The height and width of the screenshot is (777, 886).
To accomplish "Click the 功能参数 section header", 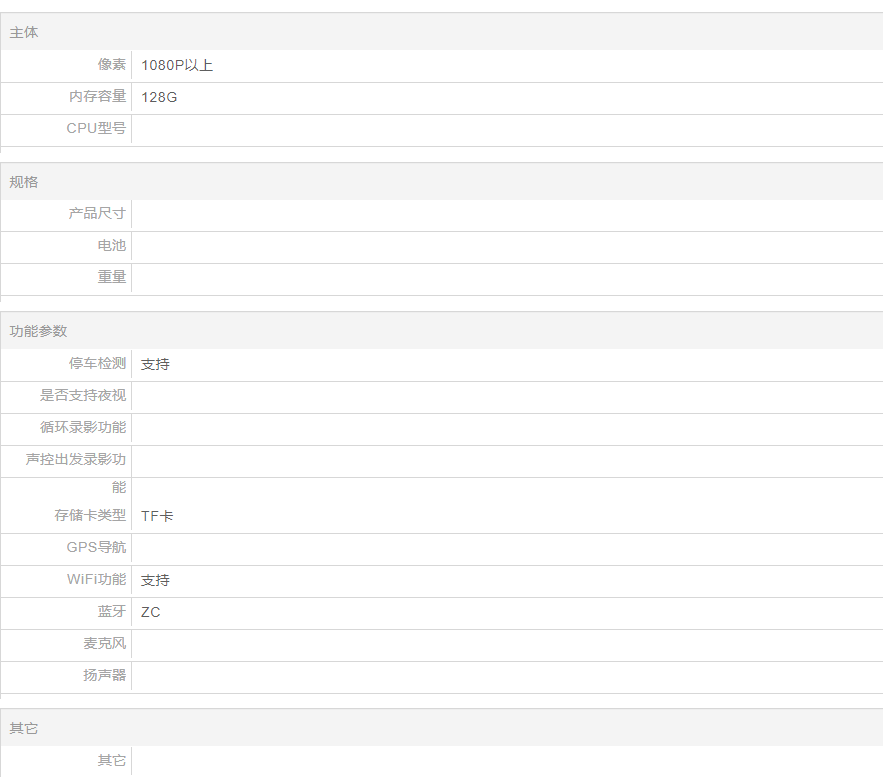I will pyautogui.click(x=441, y=331).
